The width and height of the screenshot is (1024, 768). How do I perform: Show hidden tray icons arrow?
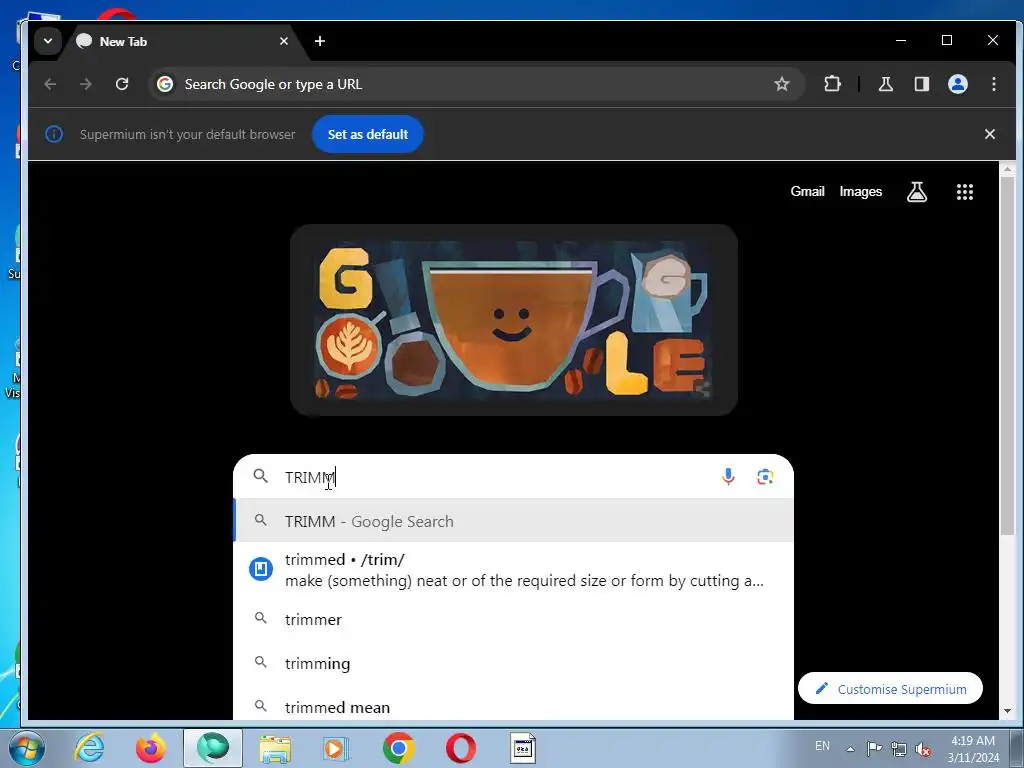[850, 749]
